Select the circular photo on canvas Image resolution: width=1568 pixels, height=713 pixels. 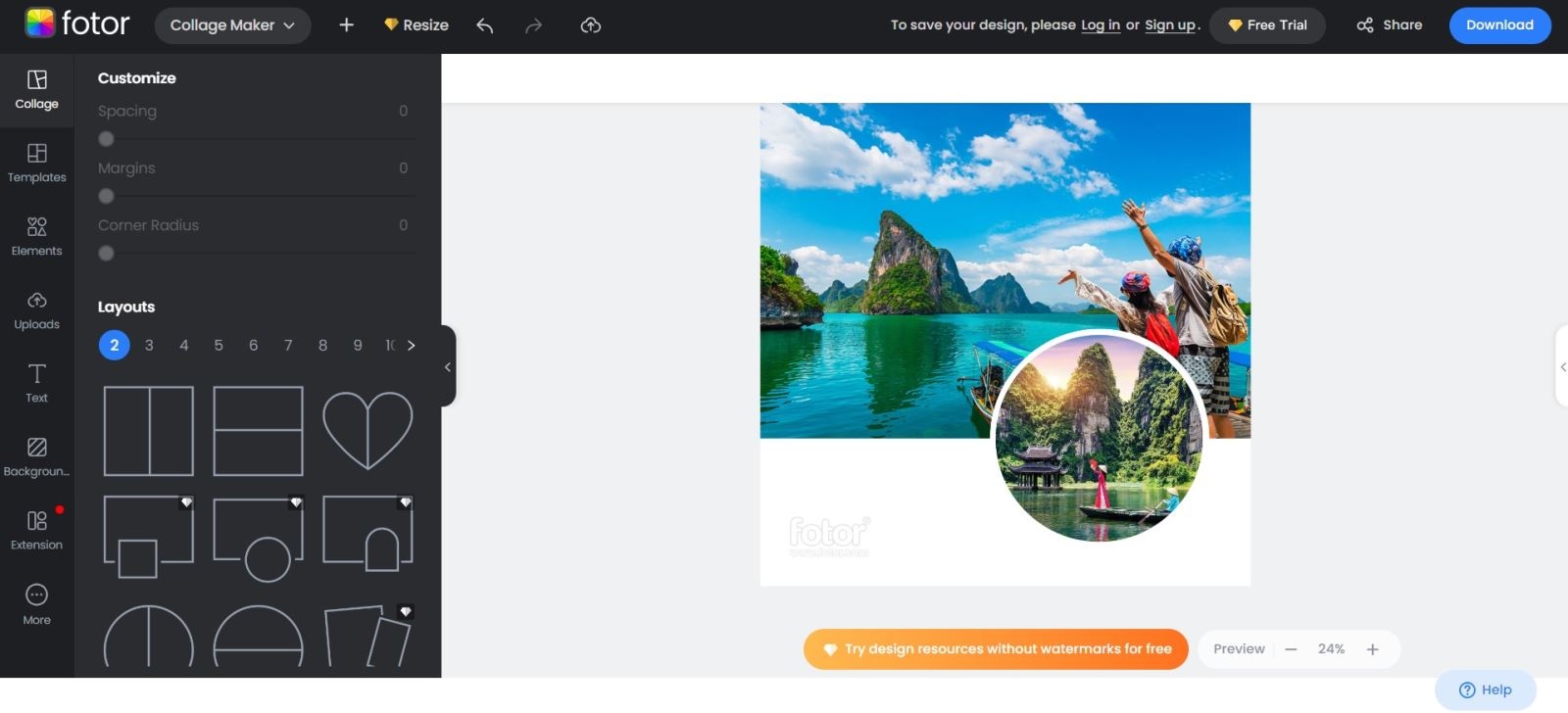click(x=1099, y=437)
